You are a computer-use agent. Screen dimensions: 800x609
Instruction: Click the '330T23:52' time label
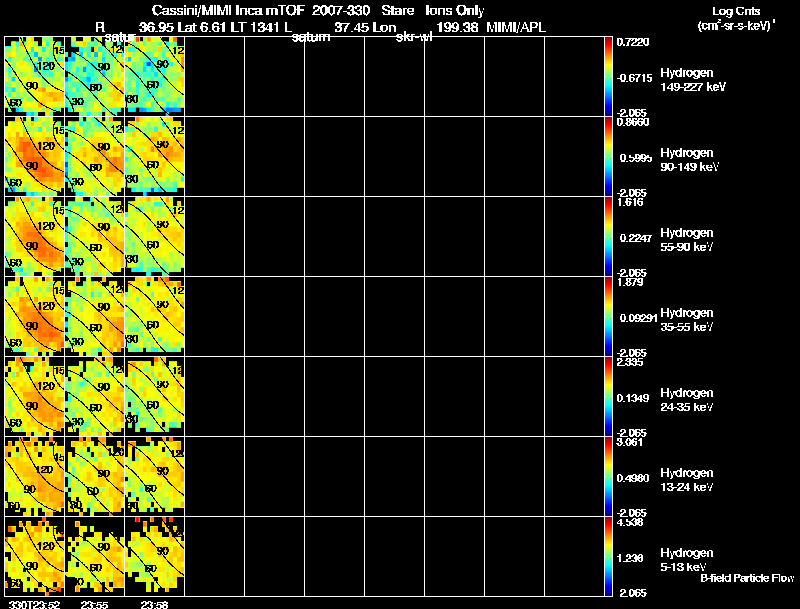pyautogui.click(x=34, y=605)
